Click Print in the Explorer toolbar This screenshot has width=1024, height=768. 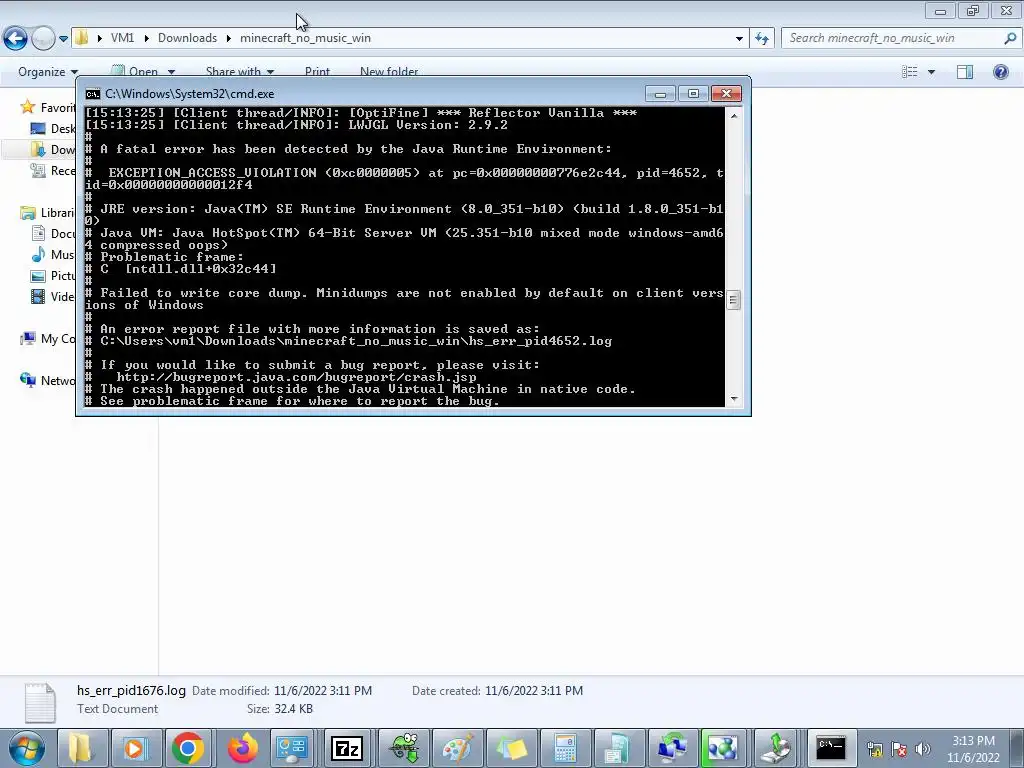tap(317, 72)
